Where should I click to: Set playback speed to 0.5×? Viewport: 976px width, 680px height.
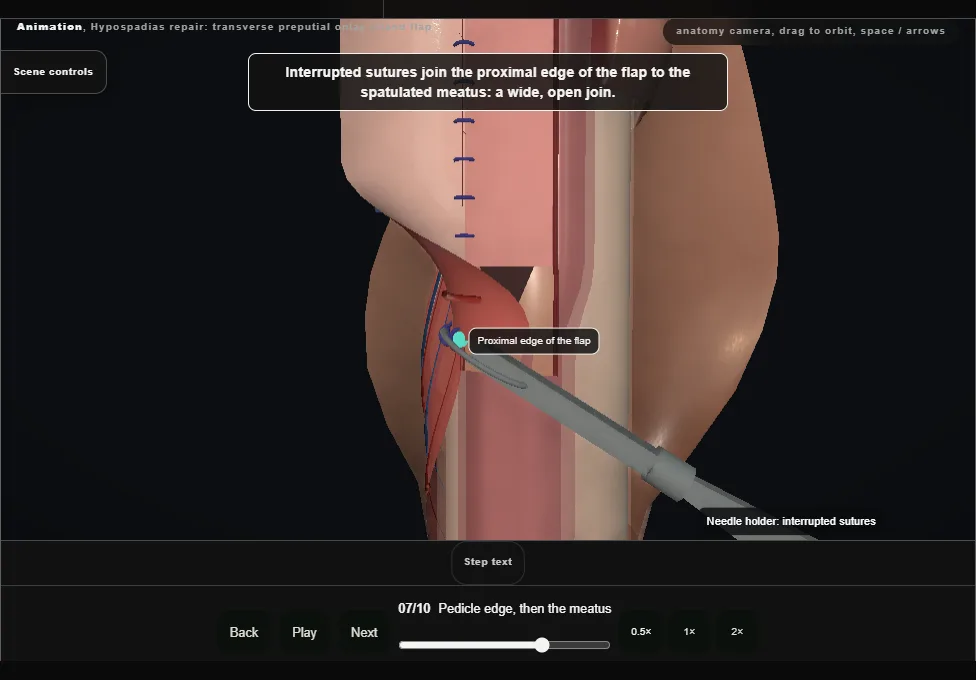coord(641,631)
